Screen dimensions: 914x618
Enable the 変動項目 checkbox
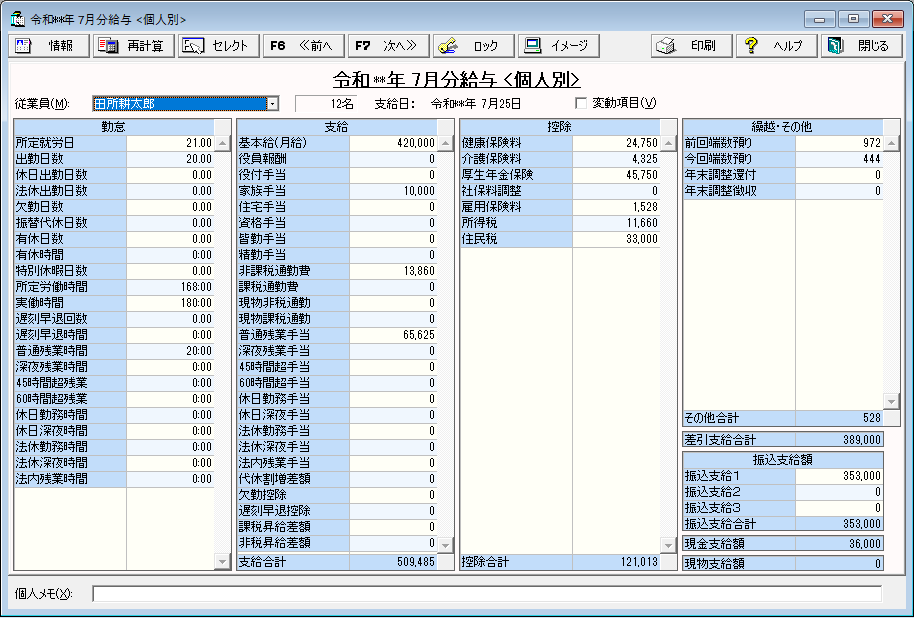(582, 103)
